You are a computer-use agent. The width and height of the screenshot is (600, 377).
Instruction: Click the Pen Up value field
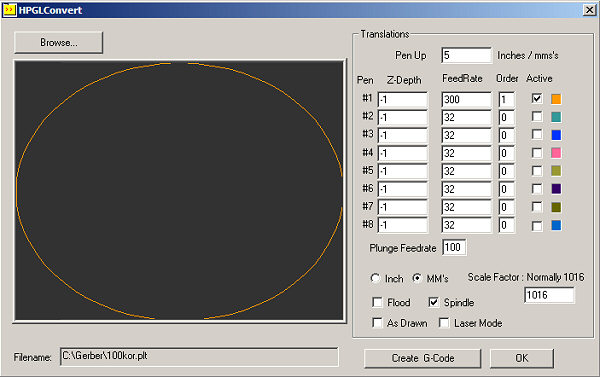(466, 55)
